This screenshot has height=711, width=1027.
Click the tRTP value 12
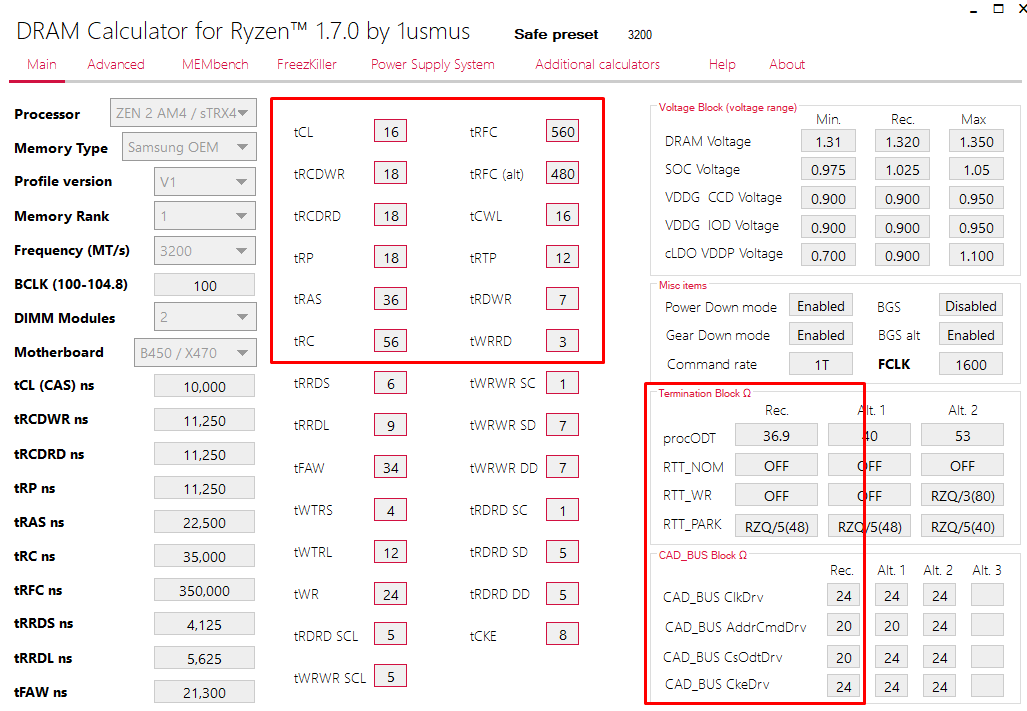563,257
